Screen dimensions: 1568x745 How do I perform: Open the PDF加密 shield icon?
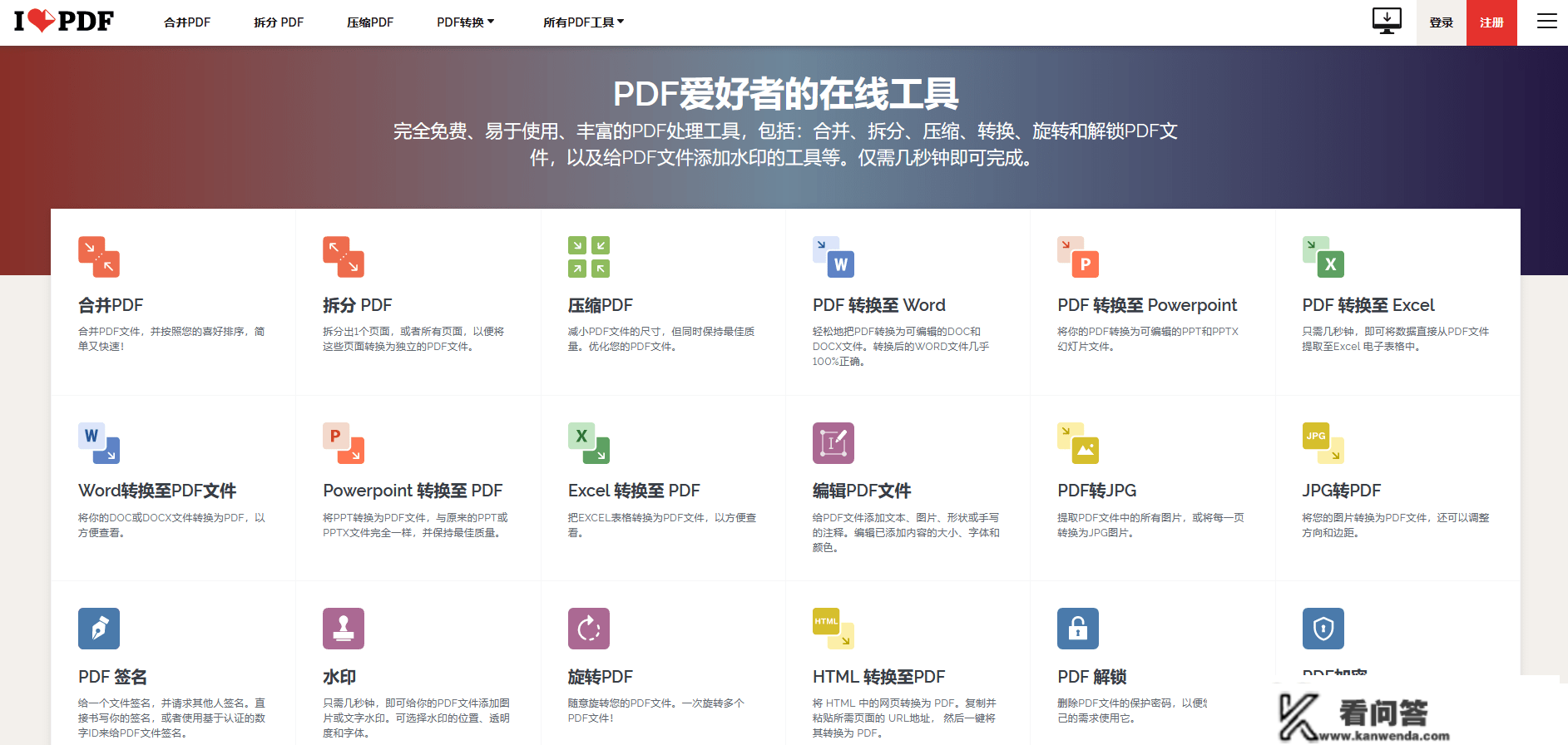[x=1323, y=629]
